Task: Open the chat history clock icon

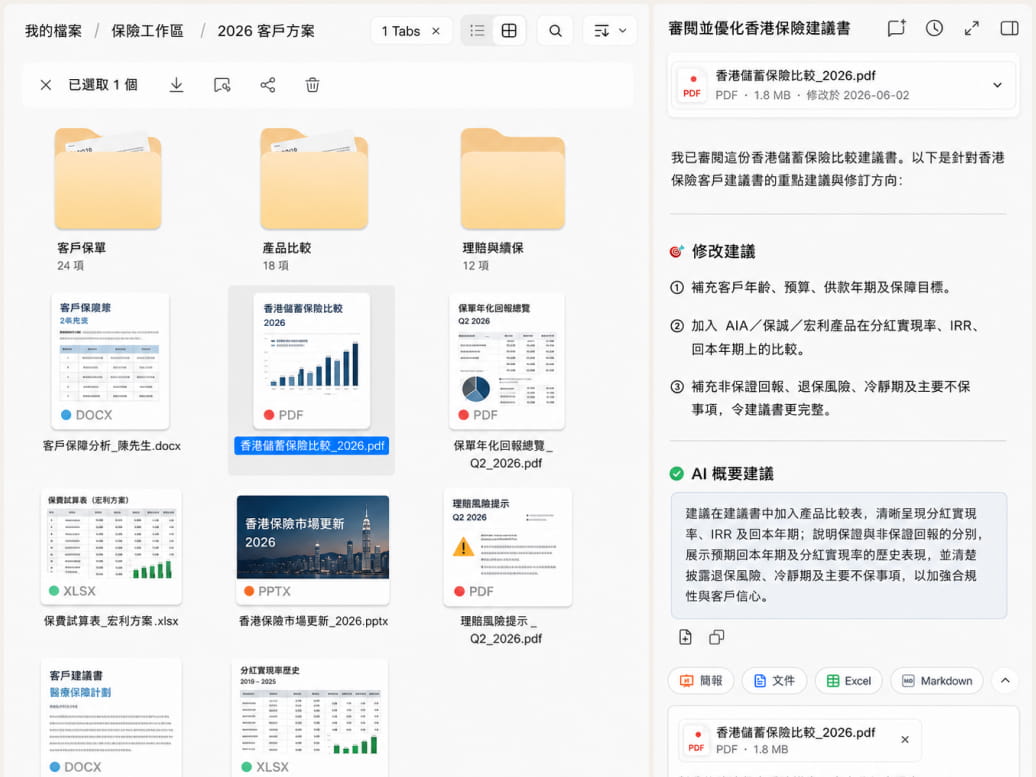Action: pos(934,28)
